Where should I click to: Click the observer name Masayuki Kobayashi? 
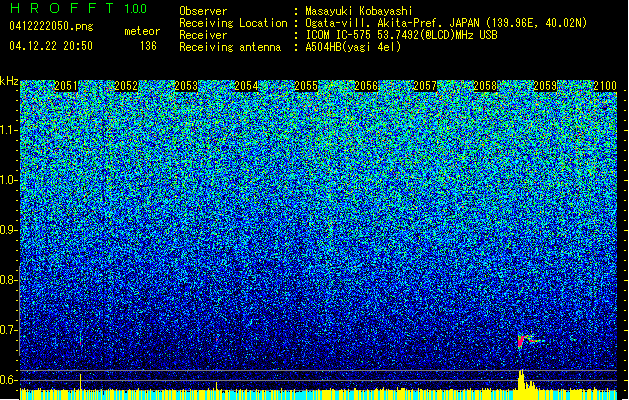coord(359,11)
